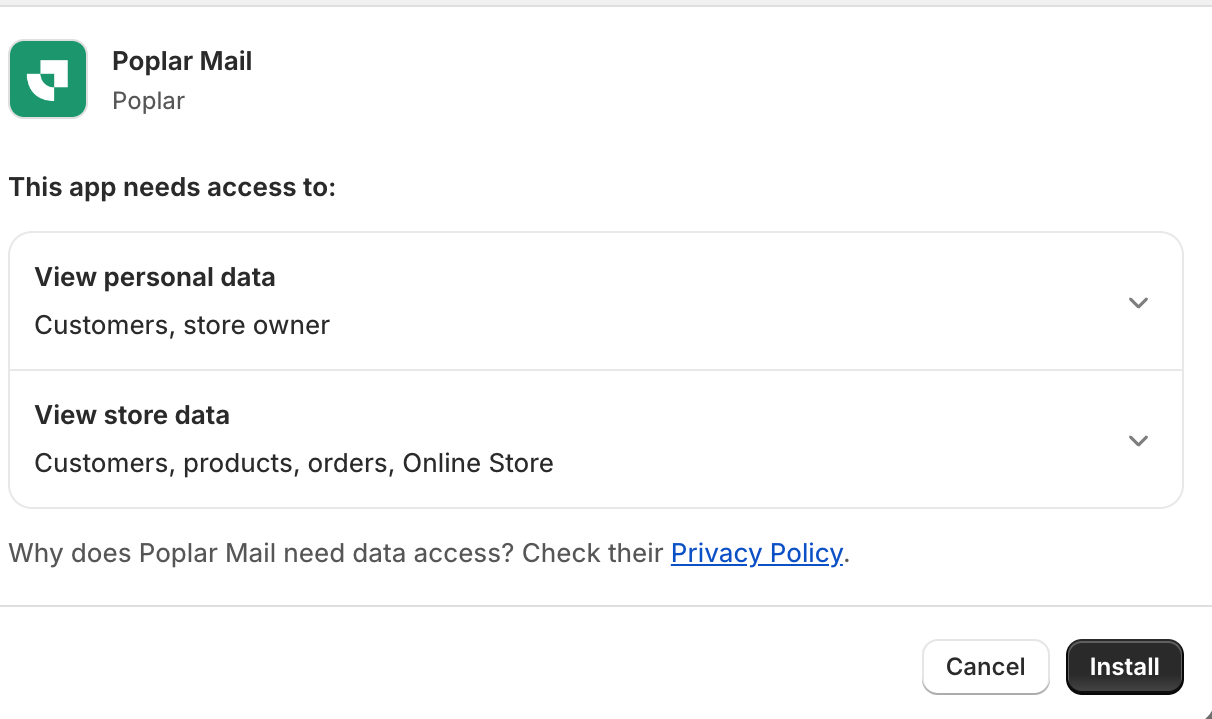Image resolution: width=1212 pixels, height=719 pixels.
Task: Click the "This app needs access to:" heading
Action: (x=172, y=187)
